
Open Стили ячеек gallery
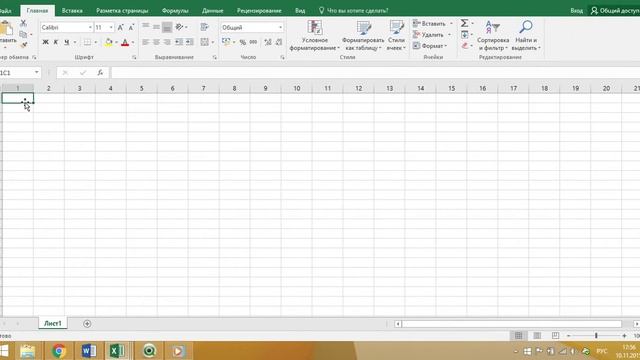click(396, 36)
